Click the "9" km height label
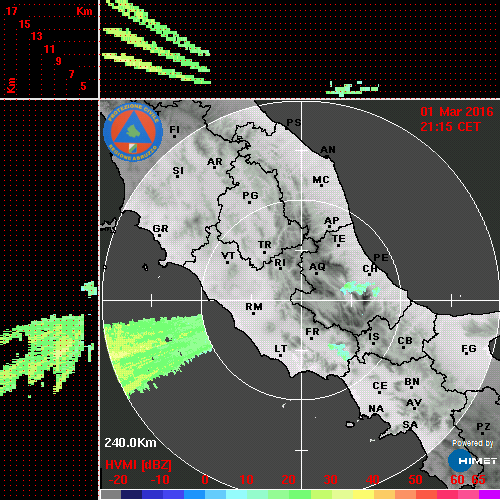This screenshot has width=500, height=500. coord(58,61)
